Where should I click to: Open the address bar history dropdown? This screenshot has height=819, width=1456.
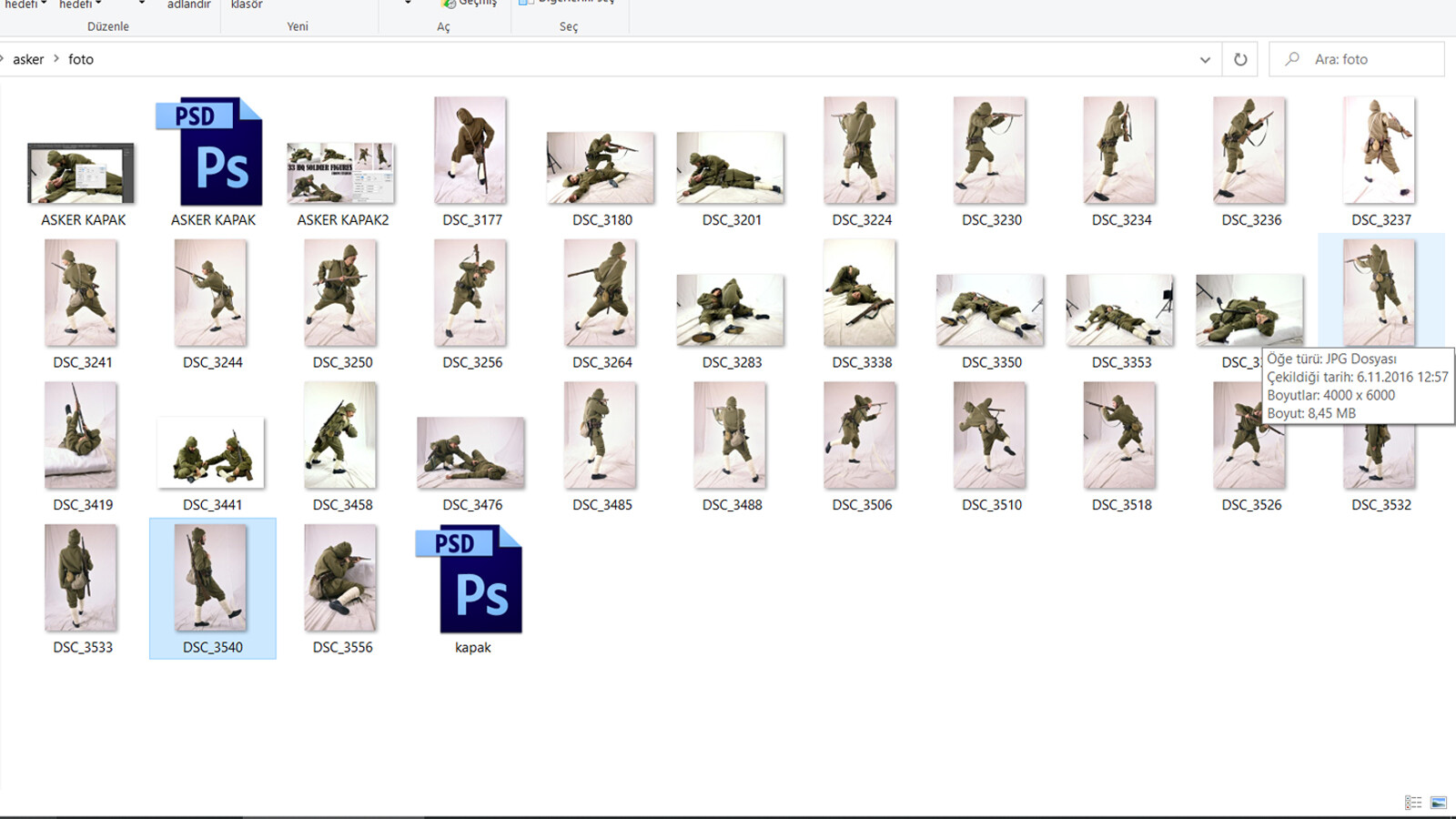coord(1205,59)
